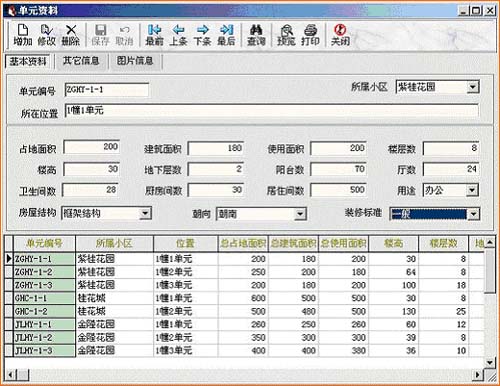Screen dimensions: 500x386
Task: Click the 卫生间数 field
Action: (91, 190)
